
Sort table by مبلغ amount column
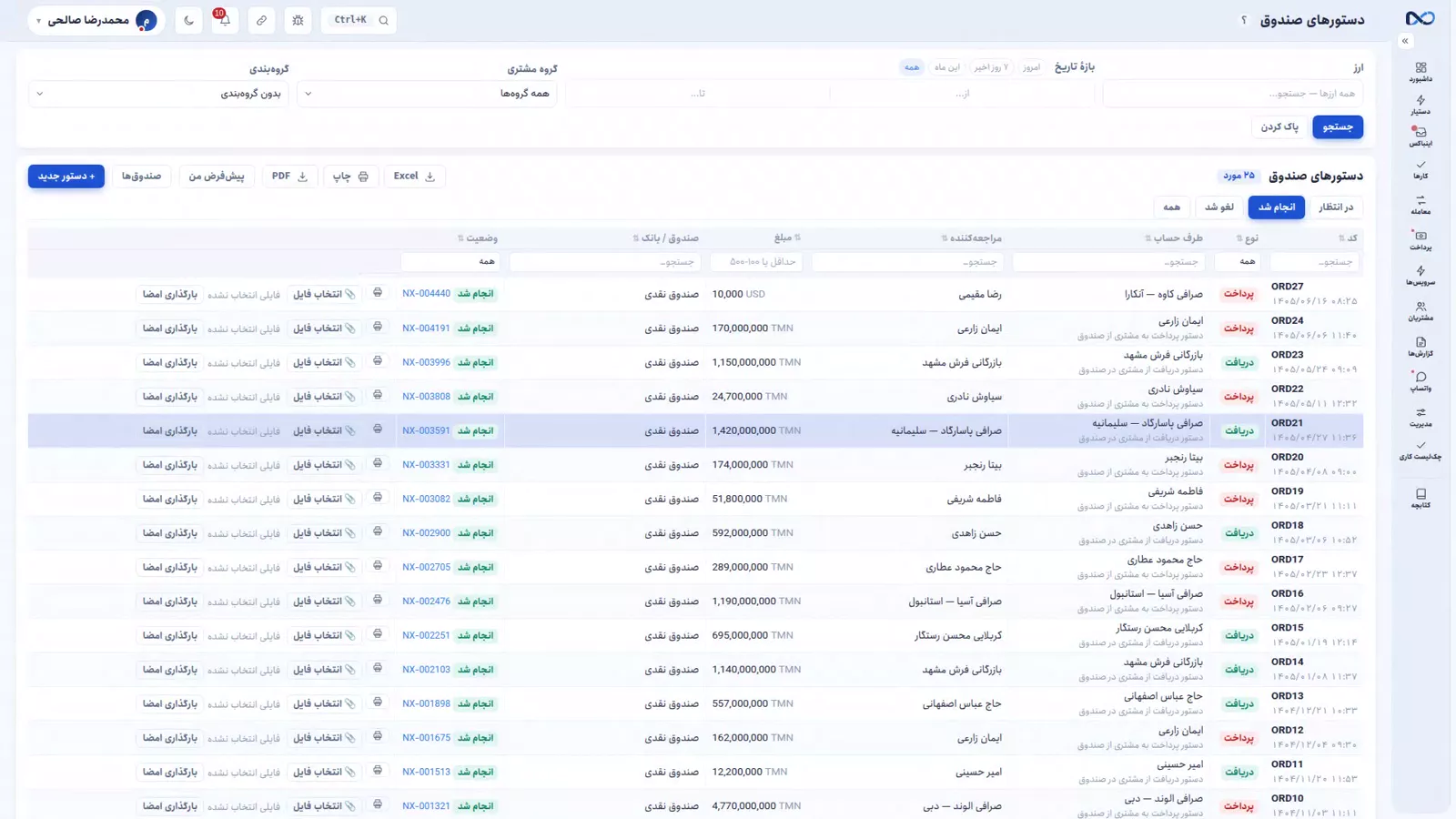click(x=787, y=238)
